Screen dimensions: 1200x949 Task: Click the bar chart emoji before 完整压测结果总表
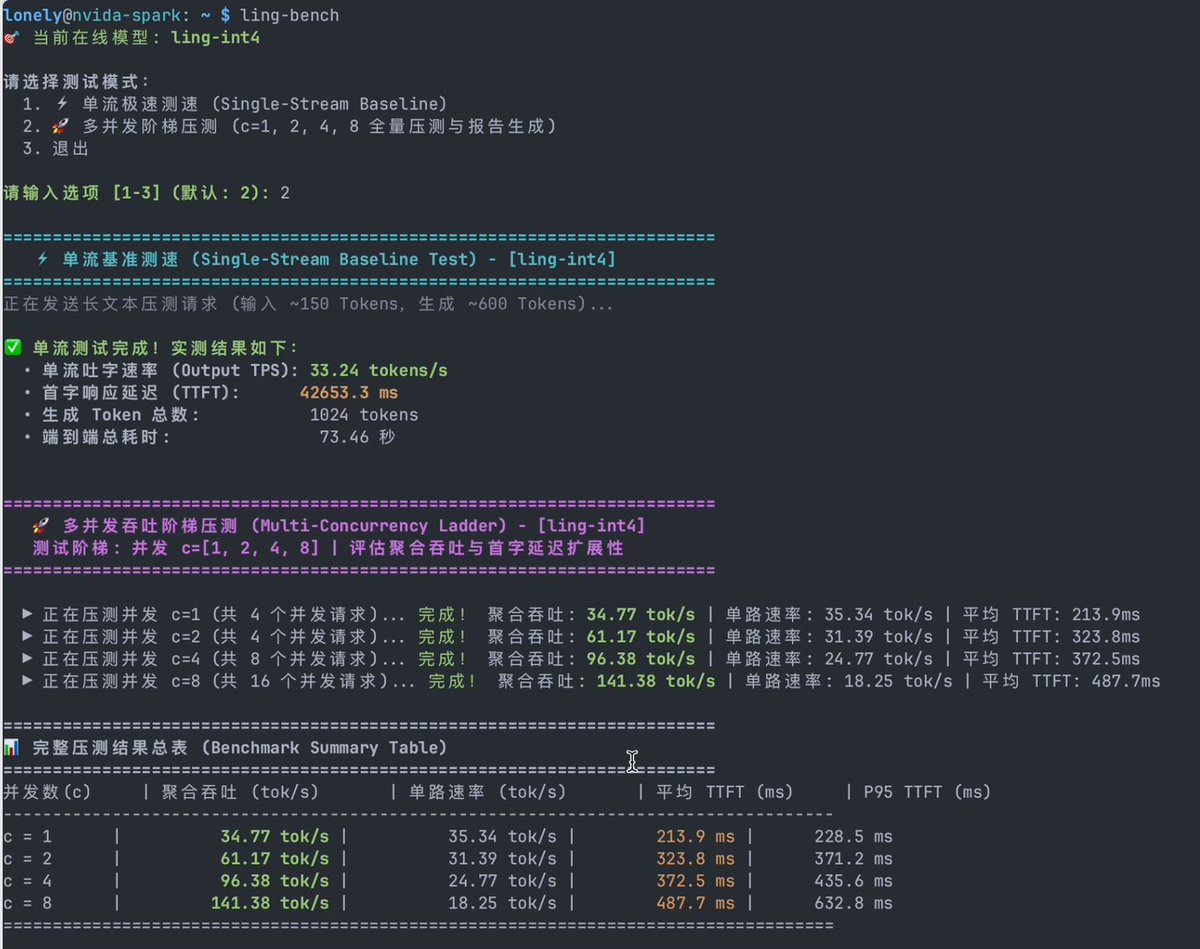(x=12, y=747)
